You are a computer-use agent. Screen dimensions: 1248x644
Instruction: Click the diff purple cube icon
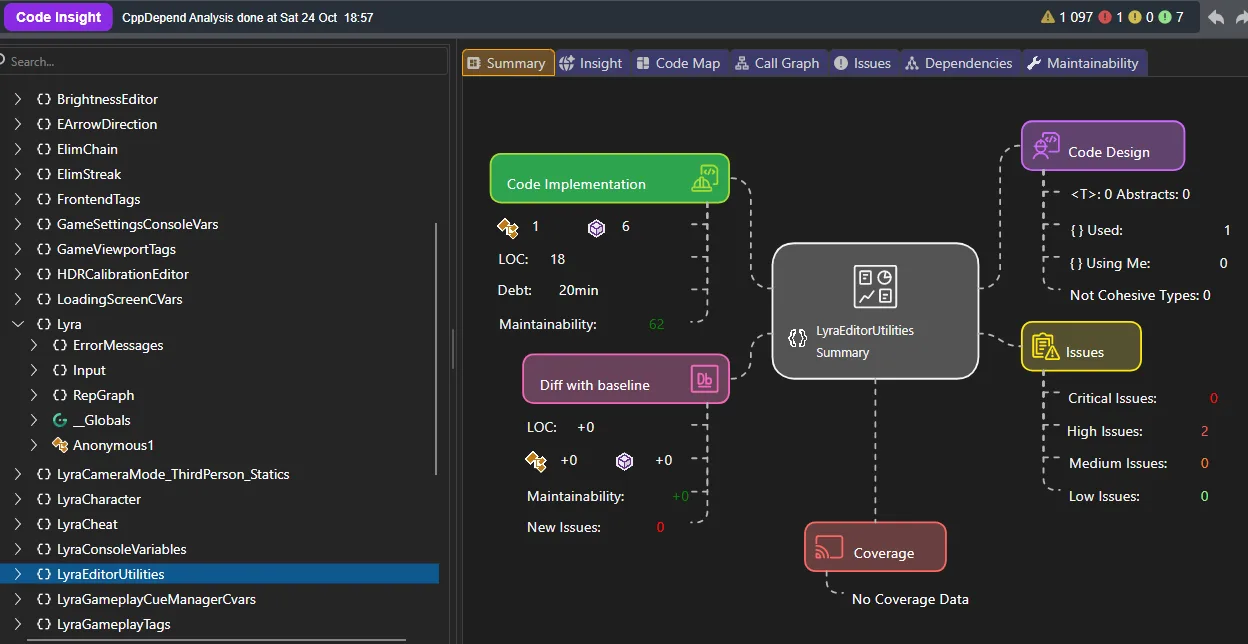(624, 461)
